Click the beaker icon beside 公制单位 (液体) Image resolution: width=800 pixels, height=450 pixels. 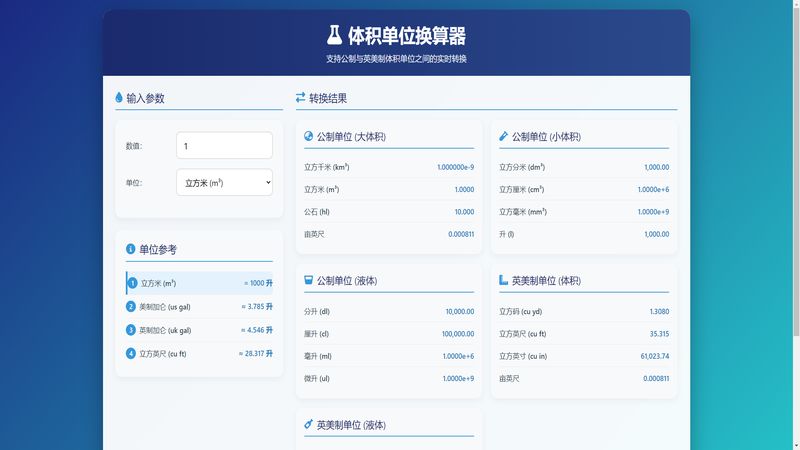[308, 280]
